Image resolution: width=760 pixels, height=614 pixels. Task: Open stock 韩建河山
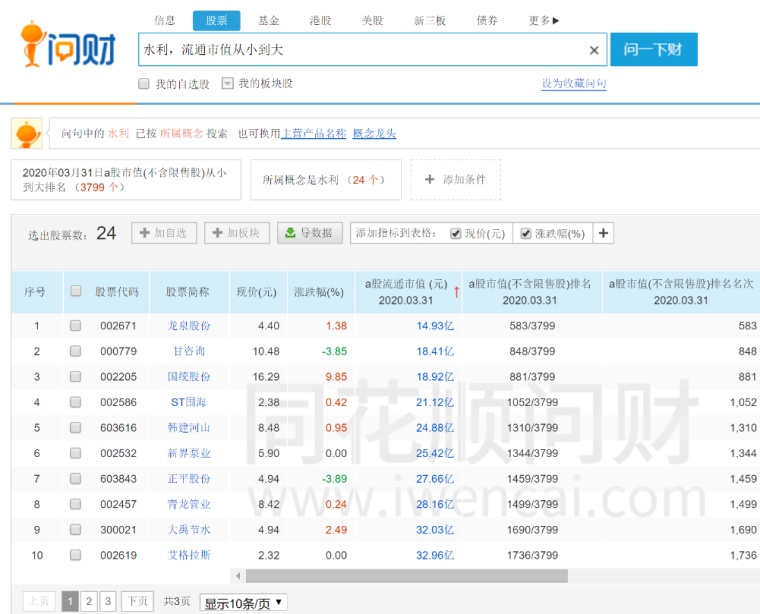pos(189,427)
